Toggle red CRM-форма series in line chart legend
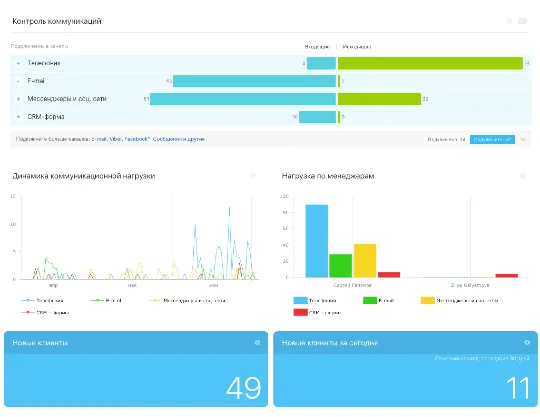This screenshot has width=540, height=417. point(45,313)
